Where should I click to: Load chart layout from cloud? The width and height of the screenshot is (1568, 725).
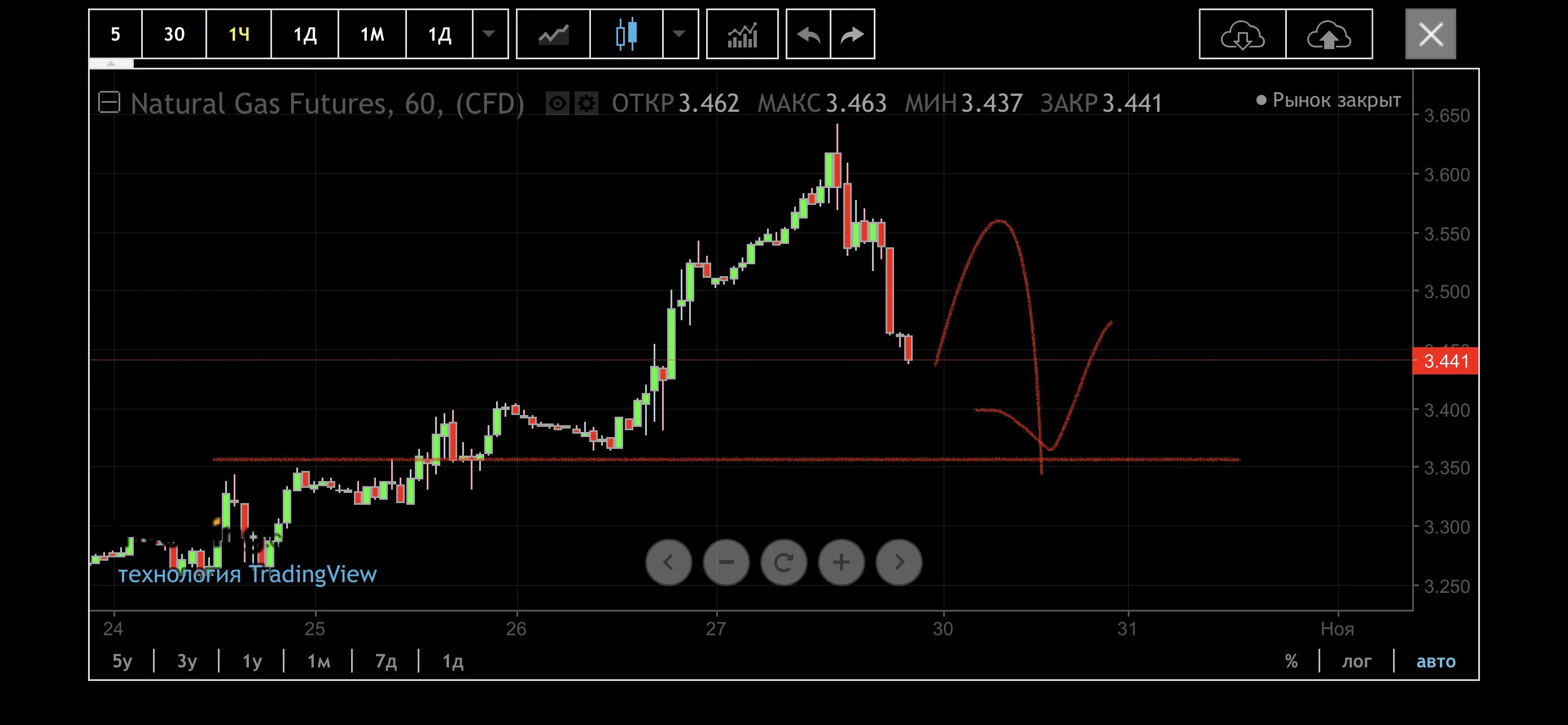point(1242,34)
